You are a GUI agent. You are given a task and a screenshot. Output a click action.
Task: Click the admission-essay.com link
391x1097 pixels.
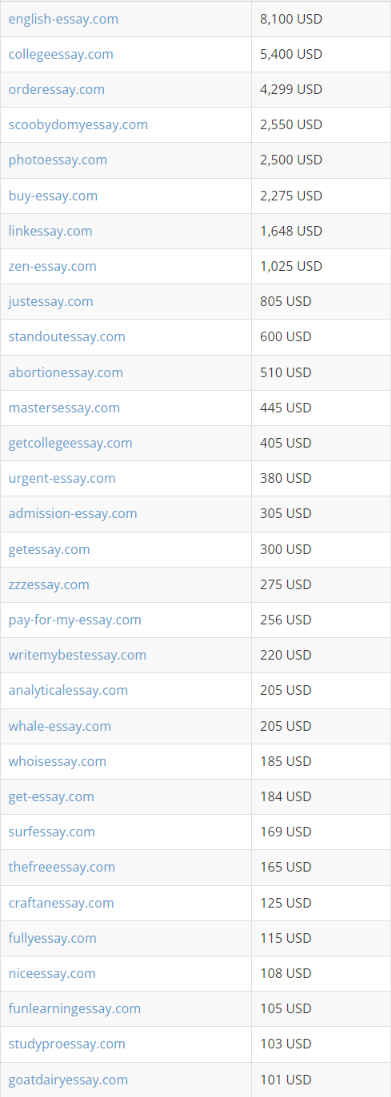pos(73,513)
